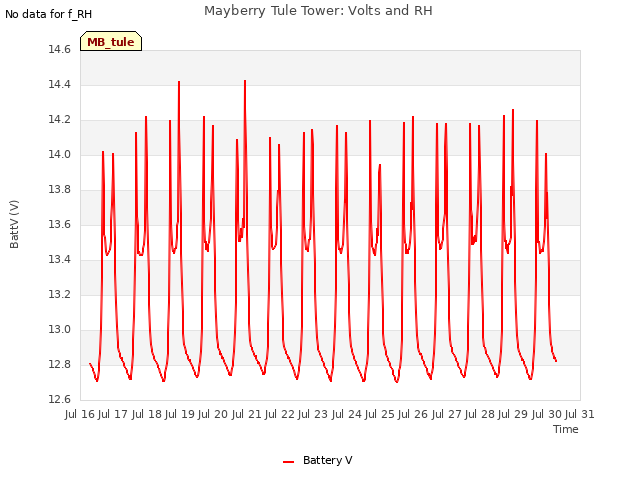Viewport: 640px width, 480px height.
Task: Click the Jul 25 x-axis label
Action: [x=380, y=414]
